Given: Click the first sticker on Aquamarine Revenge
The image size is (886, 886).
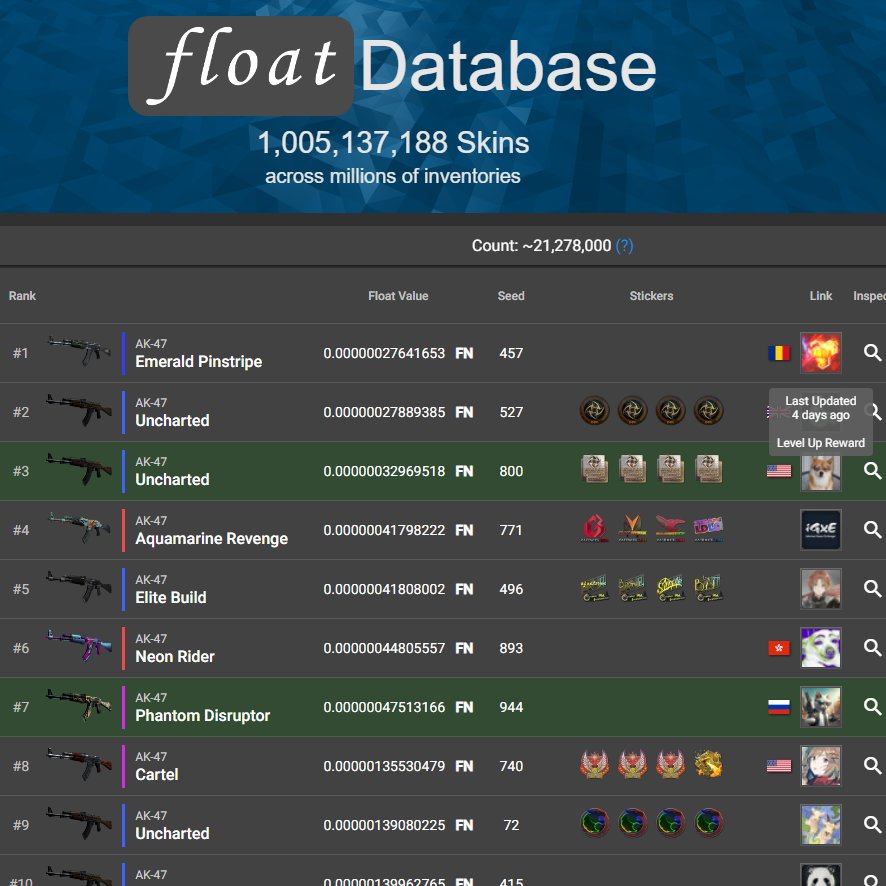Looking at the screenshot, I should [x=594, y=528].
